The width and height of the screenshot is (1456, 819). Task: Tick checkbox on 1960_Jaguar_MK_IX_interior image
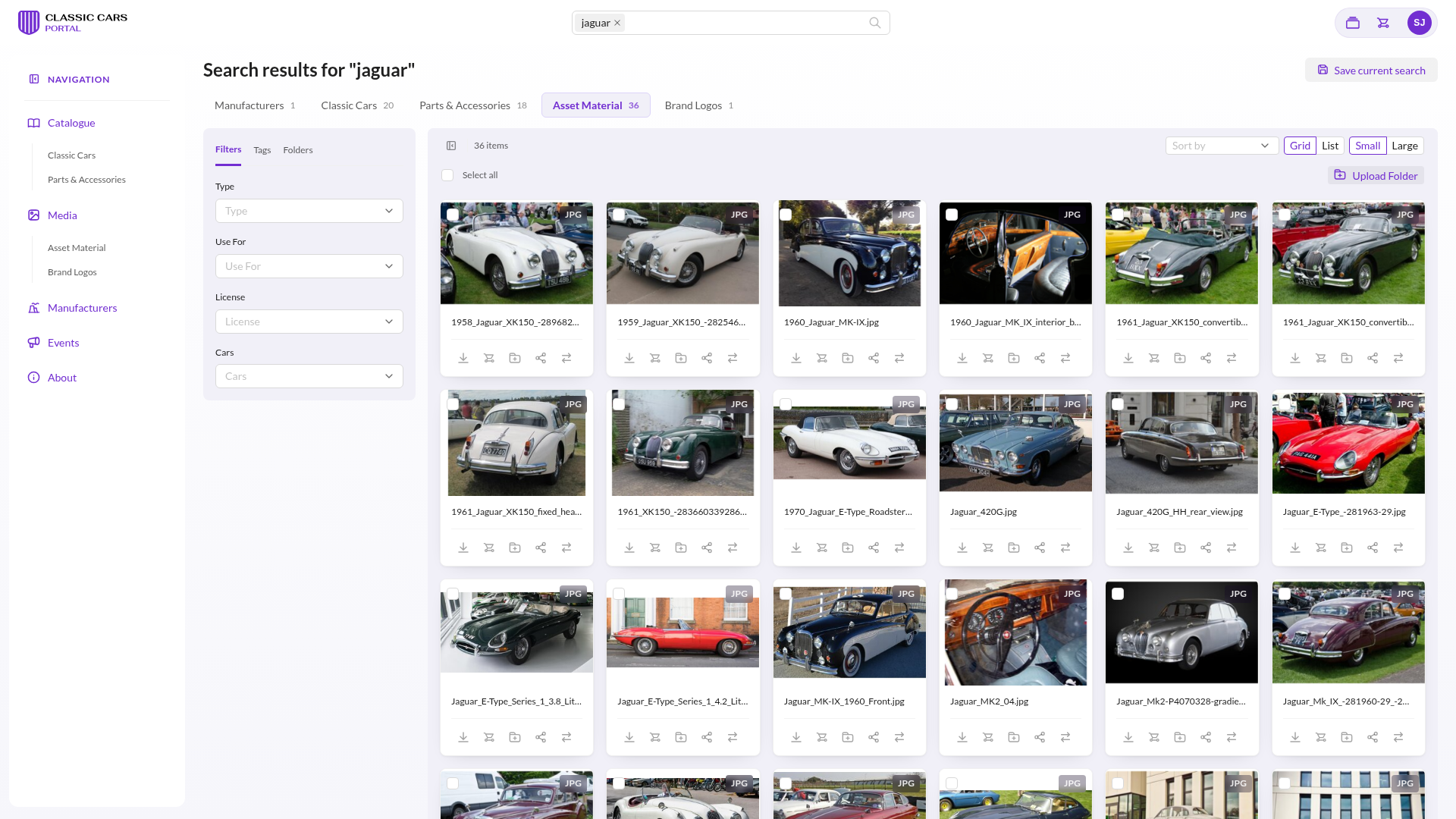[952, 215]
